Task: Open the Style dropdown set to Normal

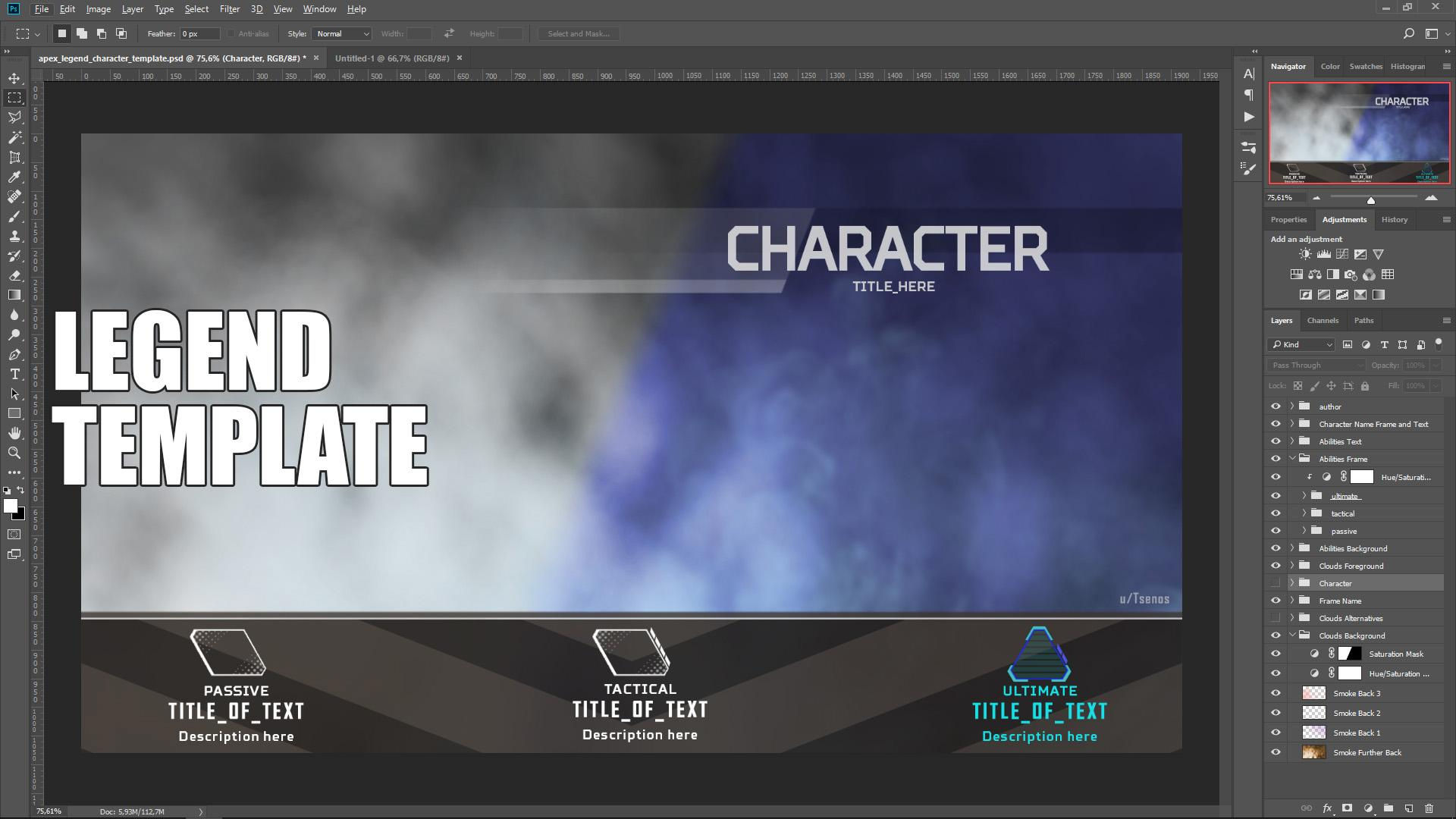Action: (x=341, y=33)
